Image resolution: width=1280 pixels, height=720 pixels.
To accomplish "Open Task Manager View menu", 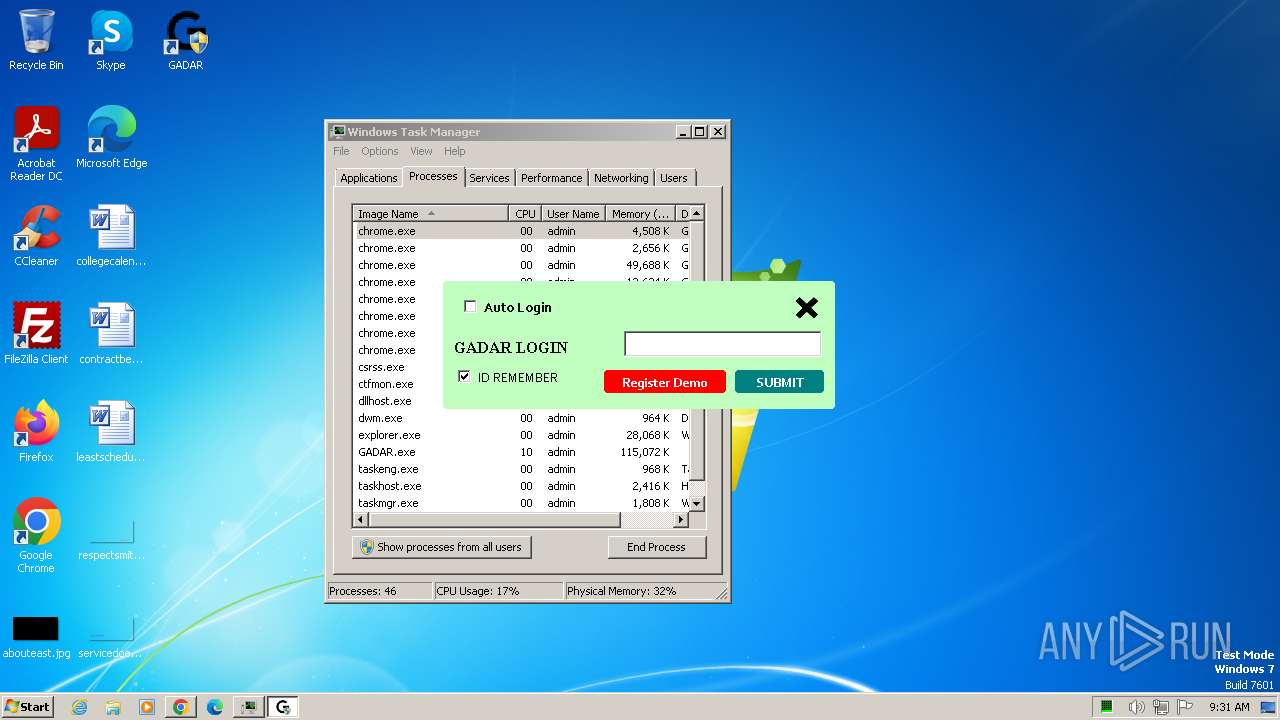I will 421,151.
